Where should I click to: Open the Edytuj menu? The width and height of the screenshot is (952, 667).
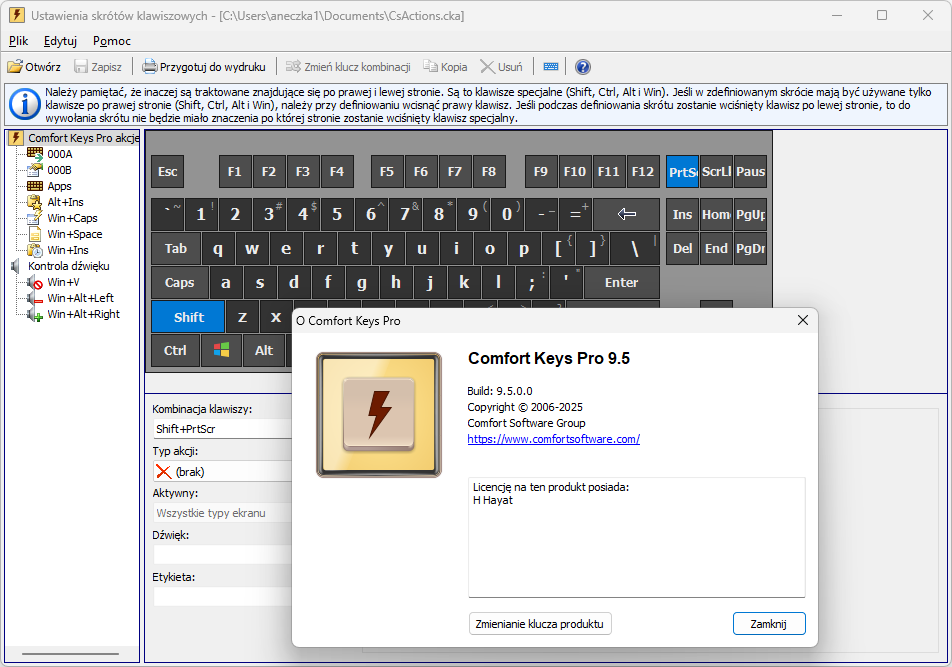click(60, 41)
